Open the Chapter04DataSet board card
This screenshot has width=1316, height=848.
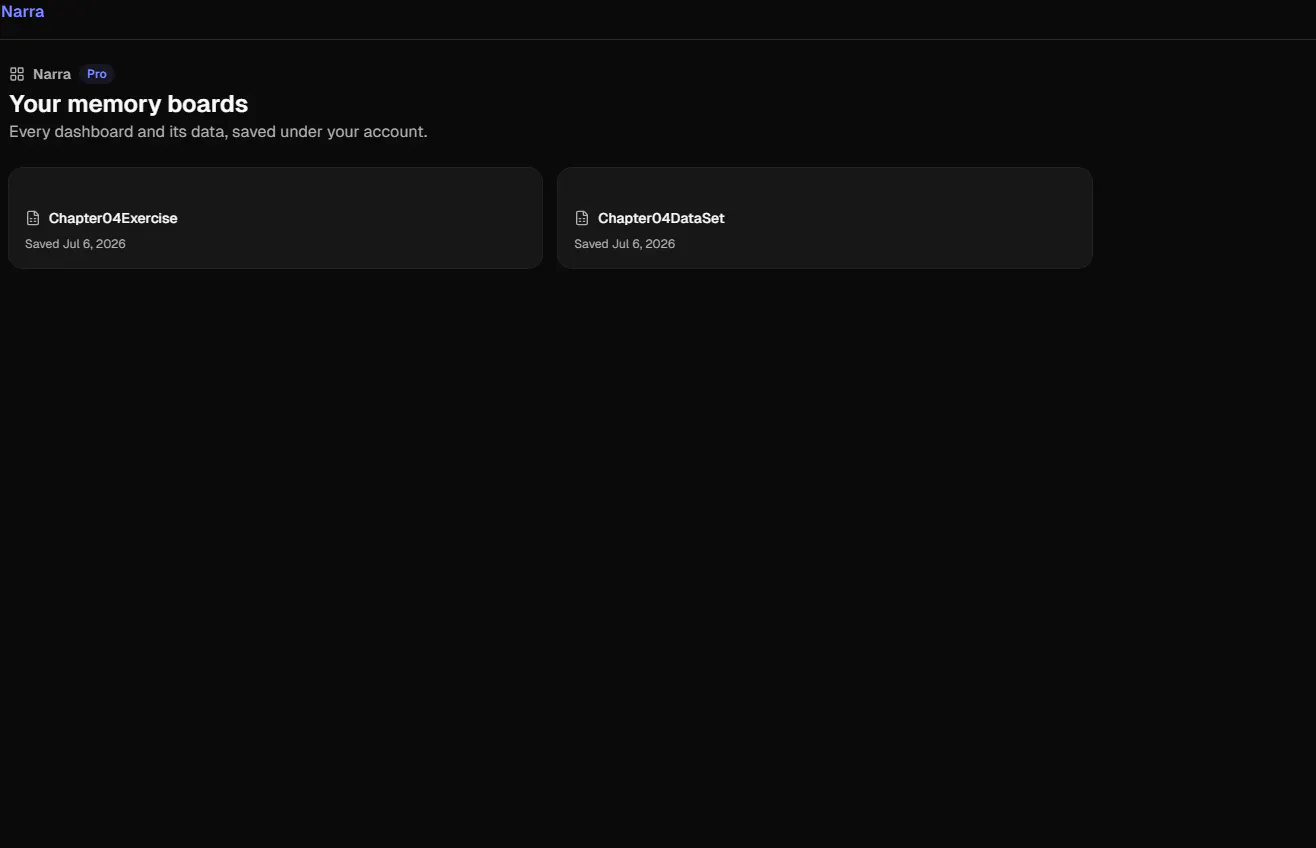click(x=824, y=218)
